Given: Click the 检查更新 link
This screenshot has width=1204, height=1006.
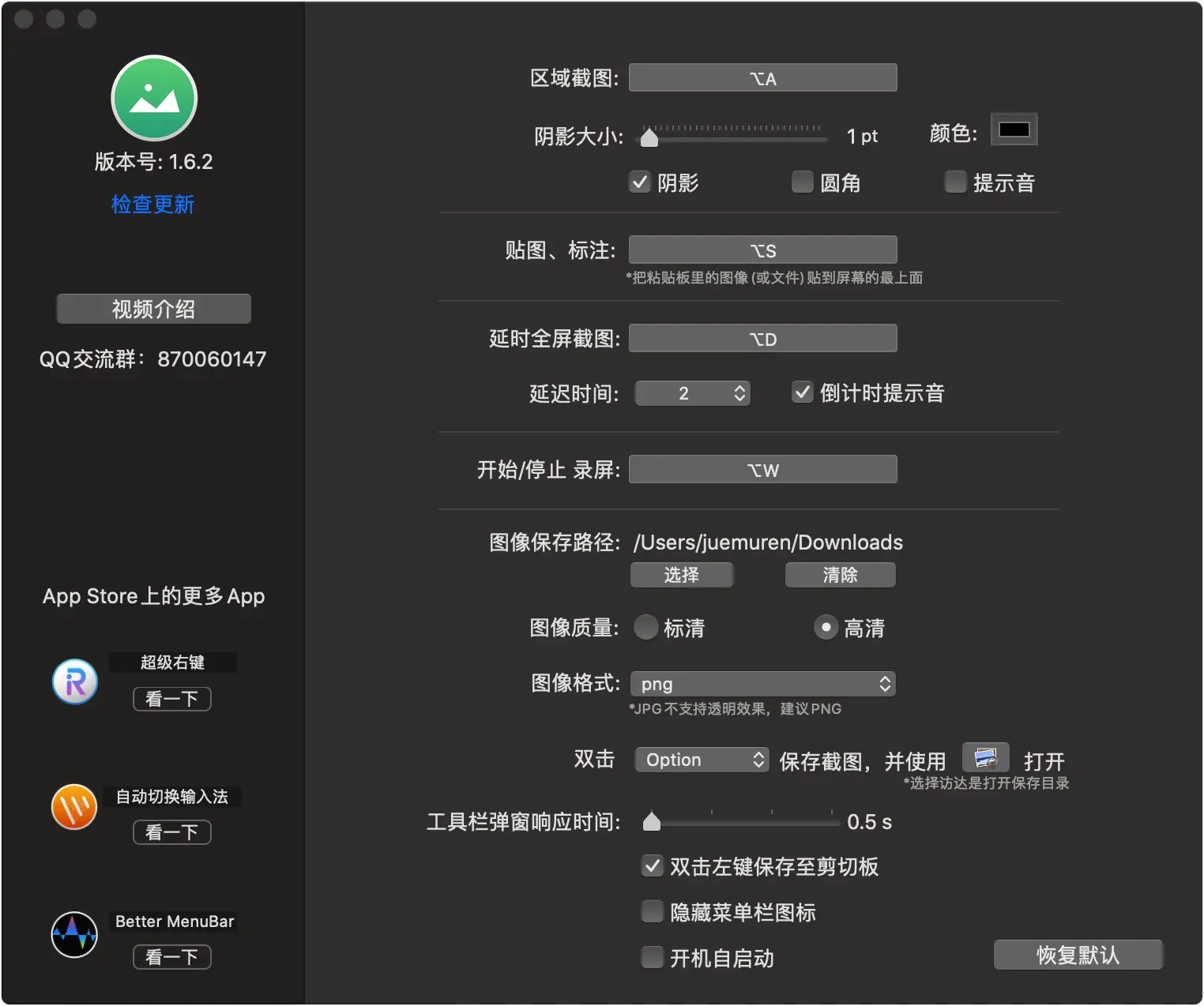Looking at the screenshot, I should 152,204.
